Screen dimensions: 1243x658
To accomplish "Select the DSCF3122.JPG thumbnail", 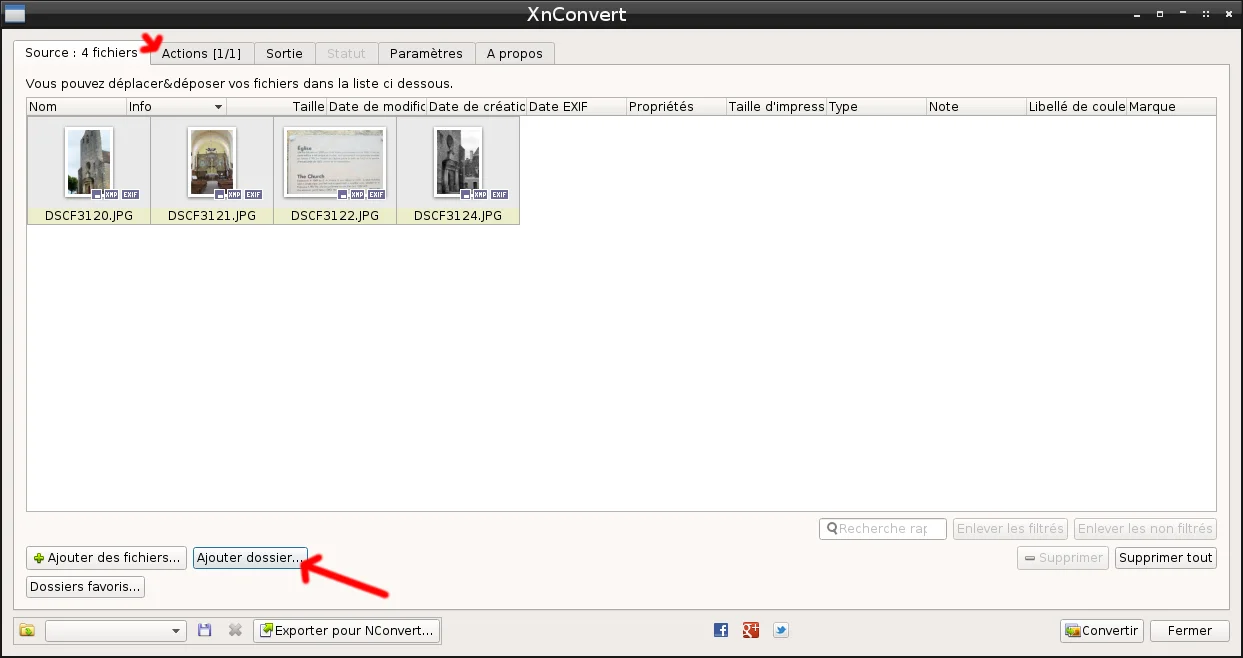I will coord(335,170).
